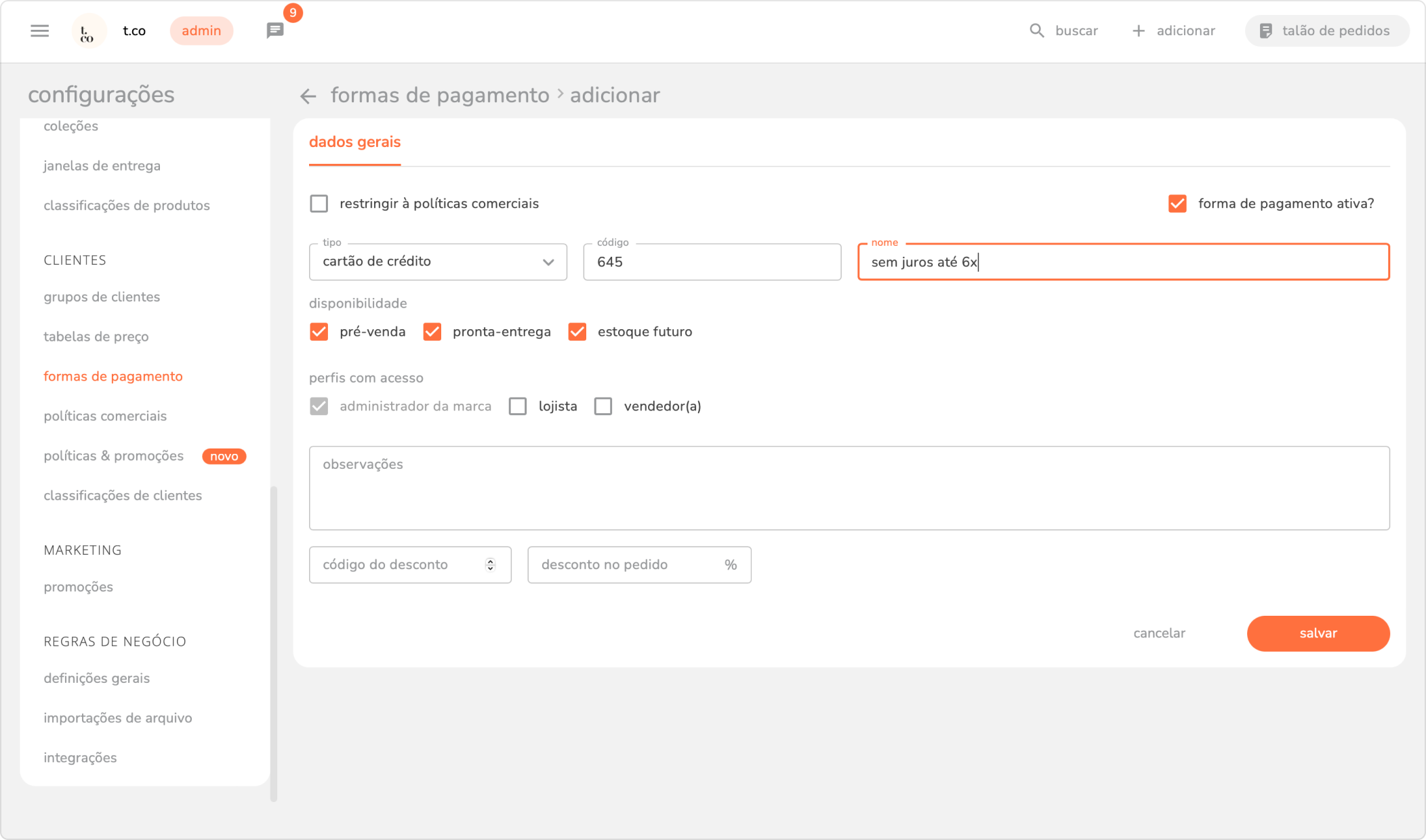The height and width of the screenshot is (840, 1426).
Task: Click into the observações text area
Action: 849,488
